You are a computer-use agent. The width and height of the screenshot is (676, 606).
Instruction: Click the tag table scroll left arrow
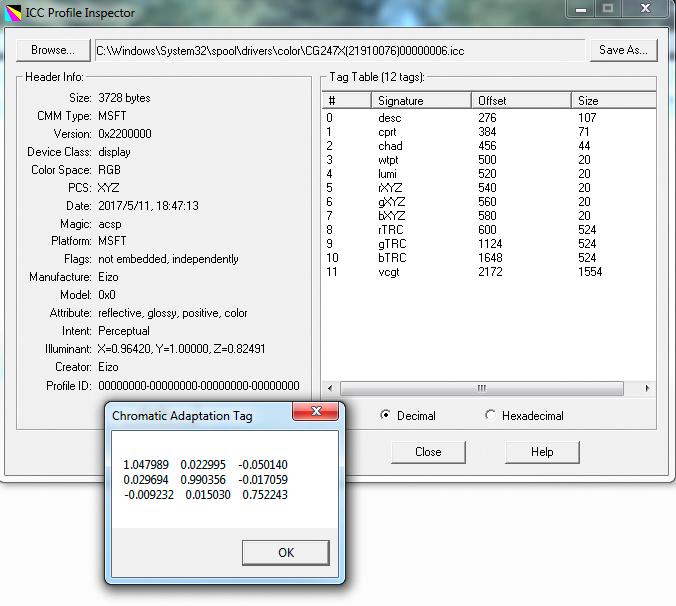(330, 388)
